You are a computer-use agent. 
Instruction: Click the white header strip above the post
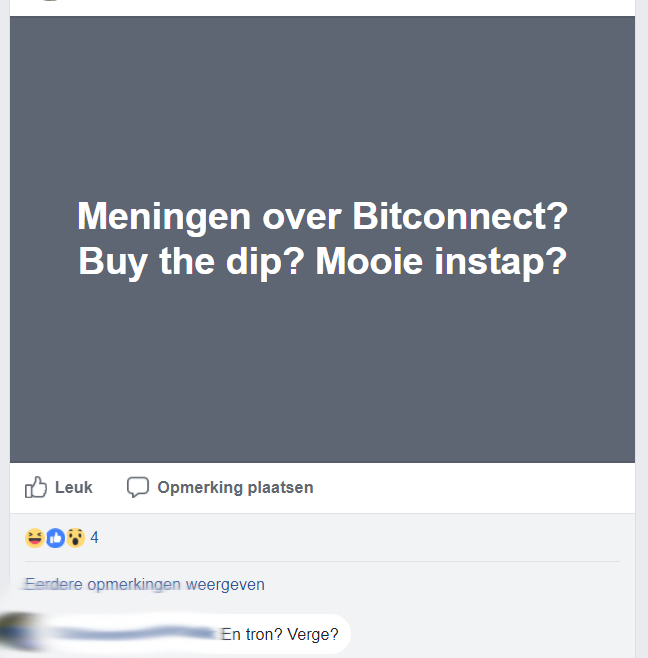click(322, 8)
